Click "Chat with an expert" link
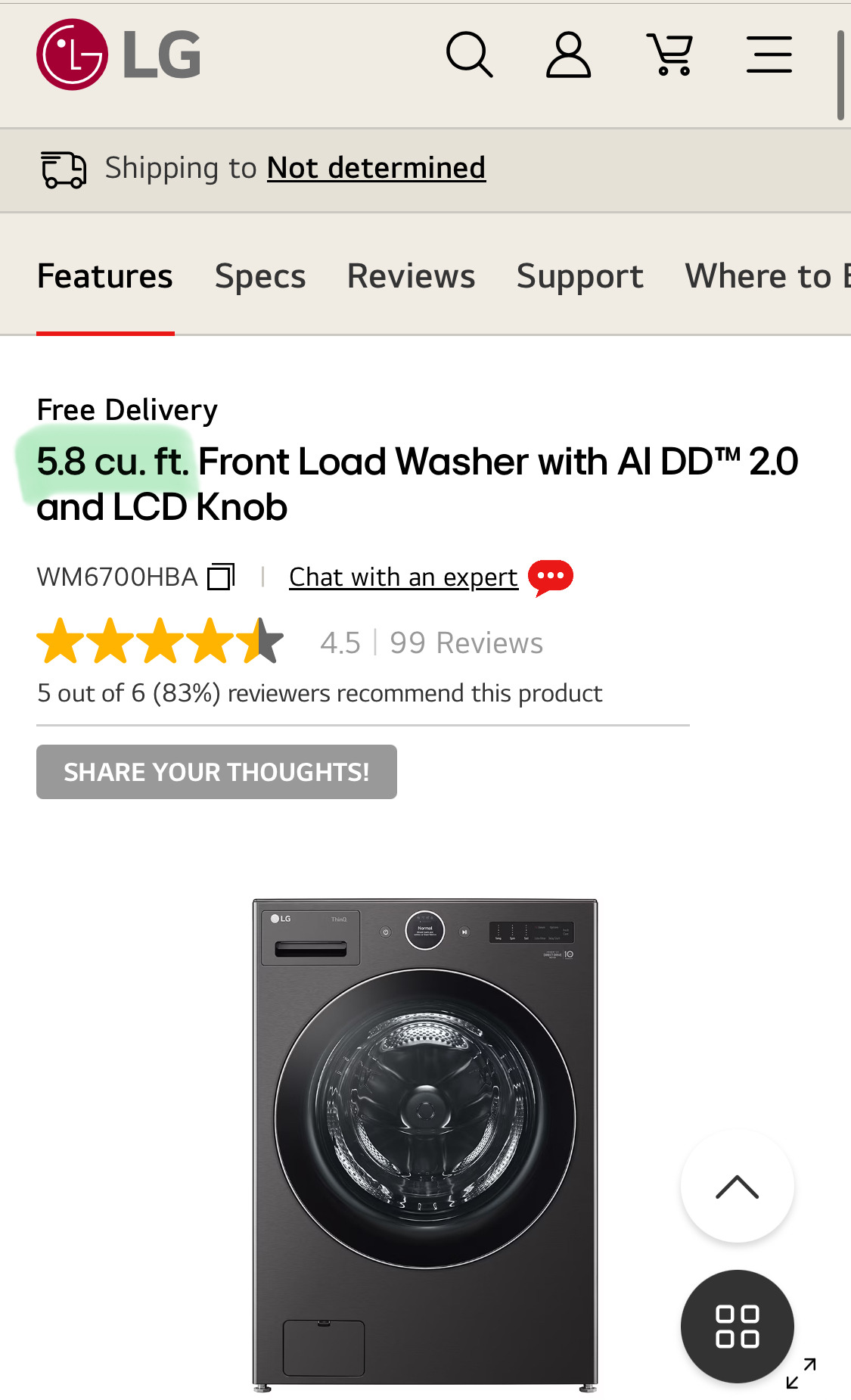 pyautogui.click(x=403, y=577)
